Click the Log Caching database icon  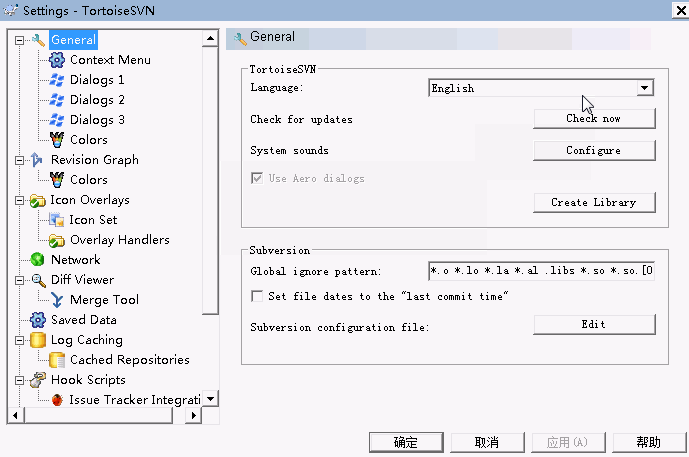(x=38, y=340)
